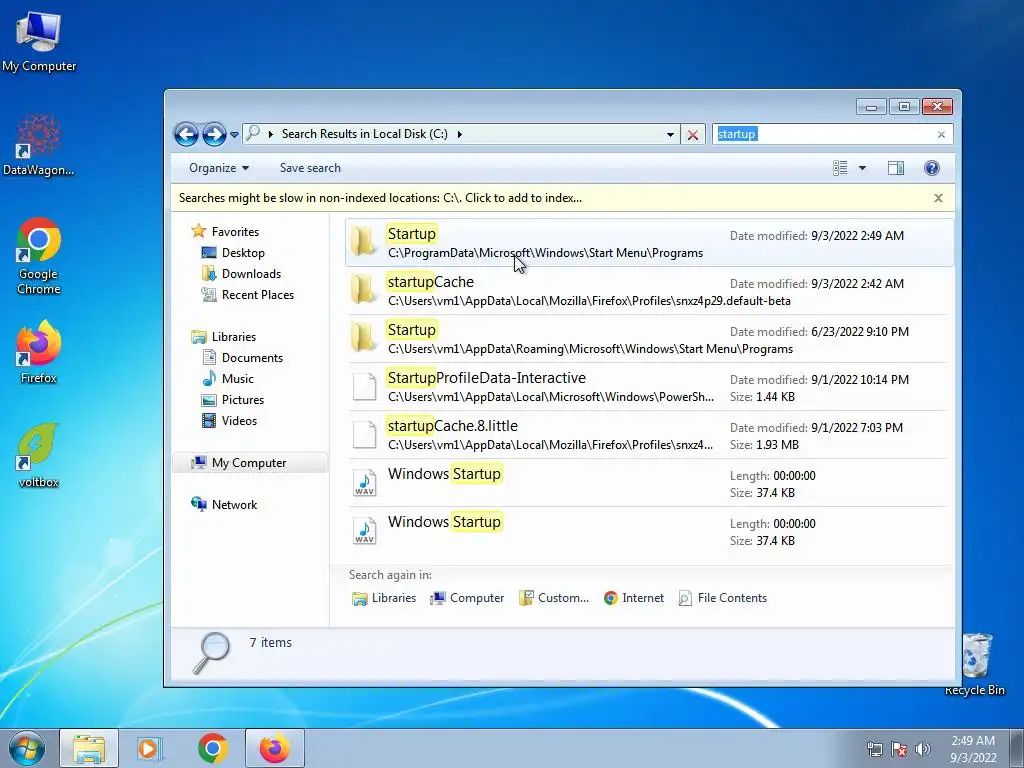Stop search with red X button
This screenshot has width=1024, height=768.
point(693,135)
